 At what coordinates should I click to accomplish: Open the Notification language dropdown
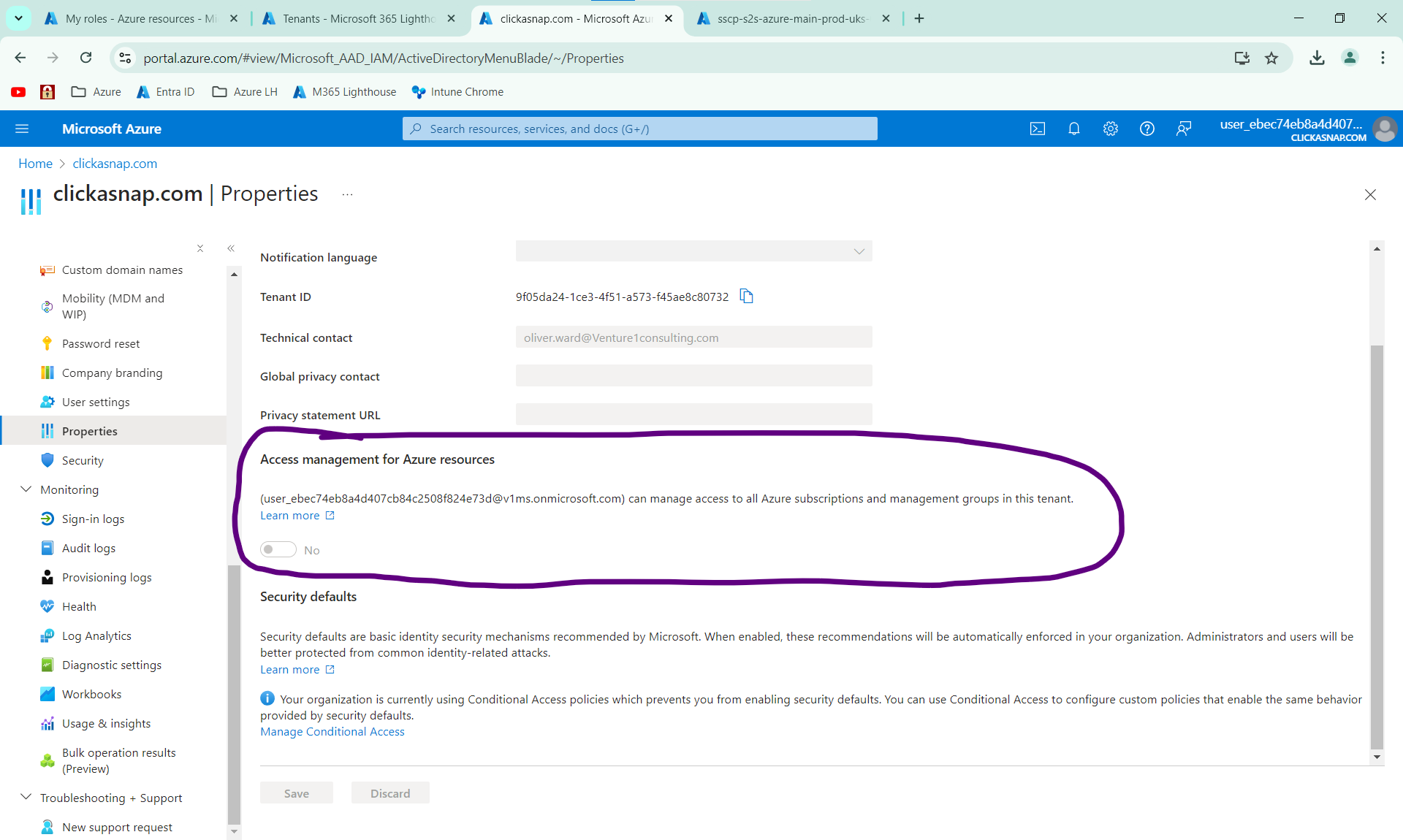coord(693,251)
